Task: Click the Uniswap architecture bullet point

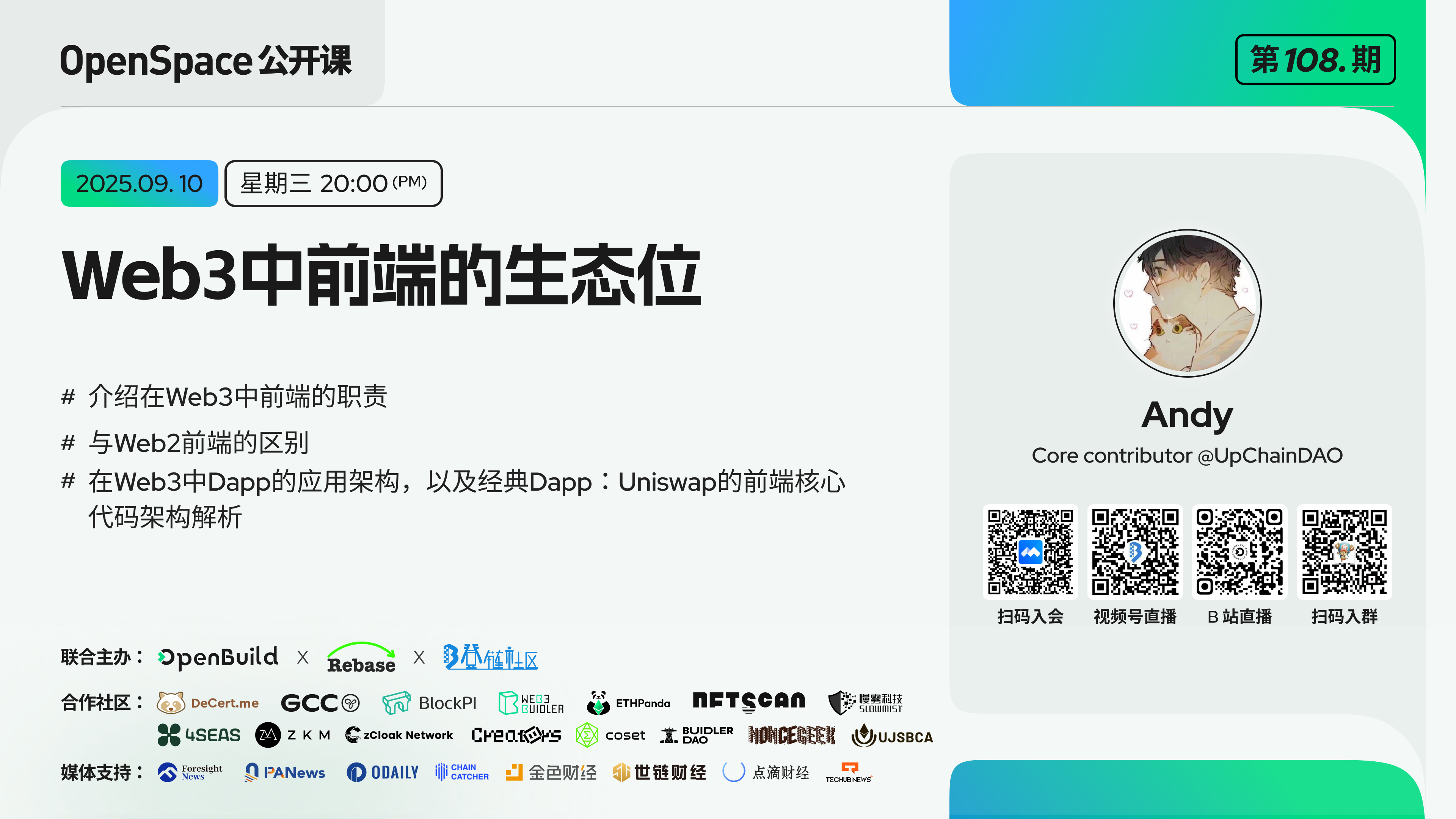Action: click(453, 499)
